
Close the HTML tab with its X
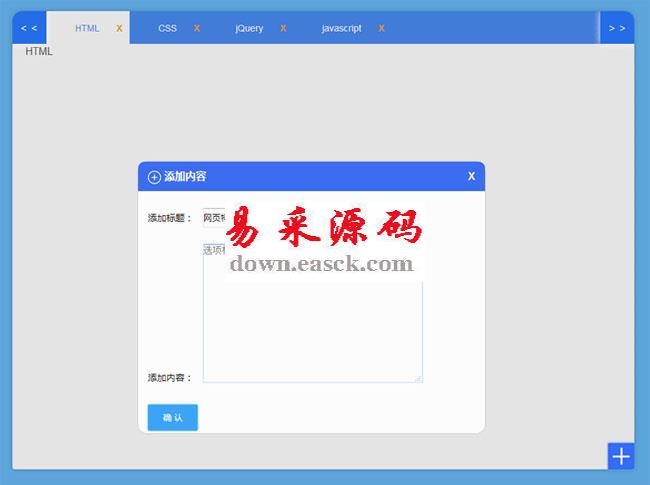point(119,28)
